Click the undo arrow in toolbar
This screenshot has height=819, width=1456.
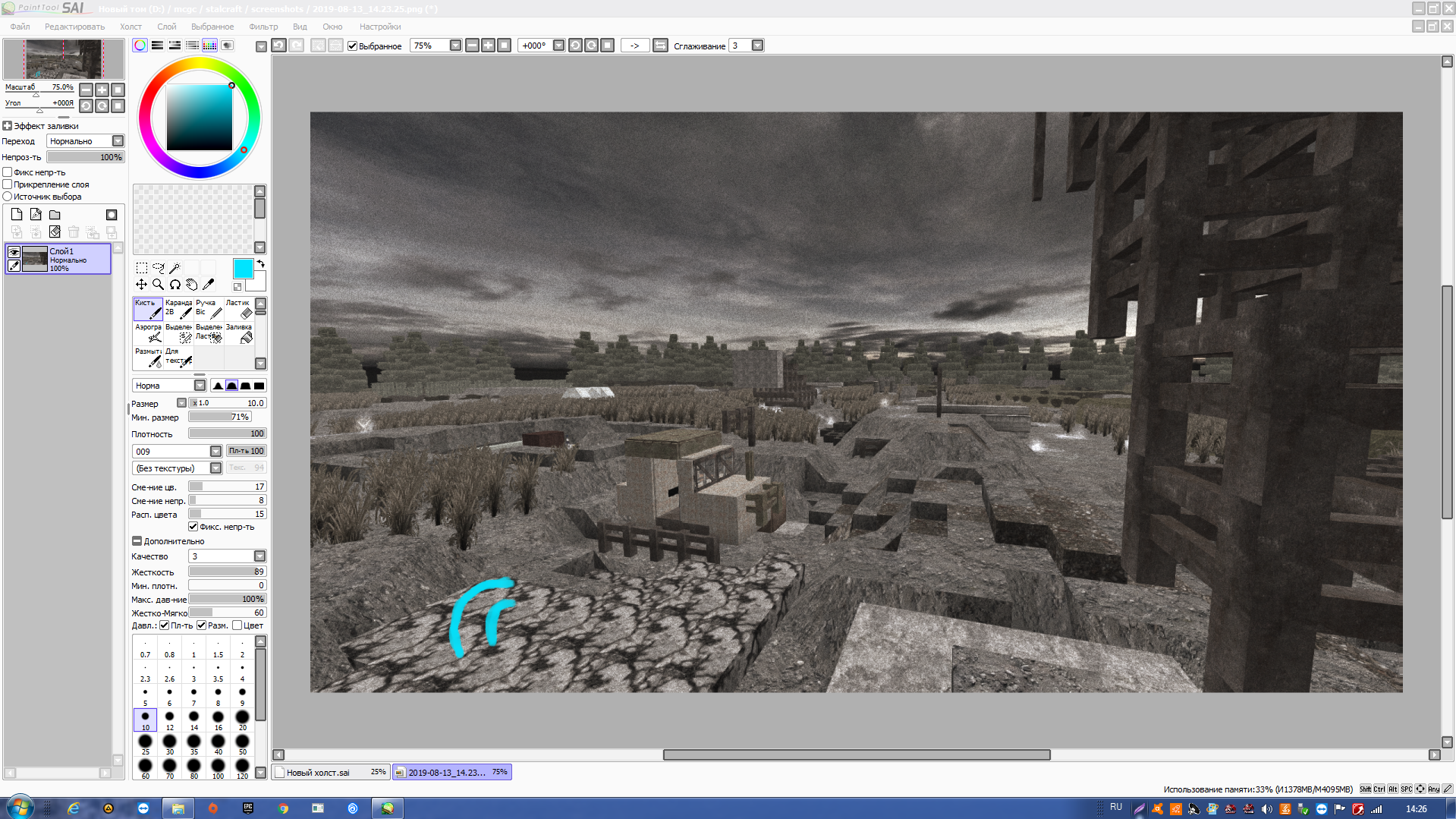(x=279, y=46)
